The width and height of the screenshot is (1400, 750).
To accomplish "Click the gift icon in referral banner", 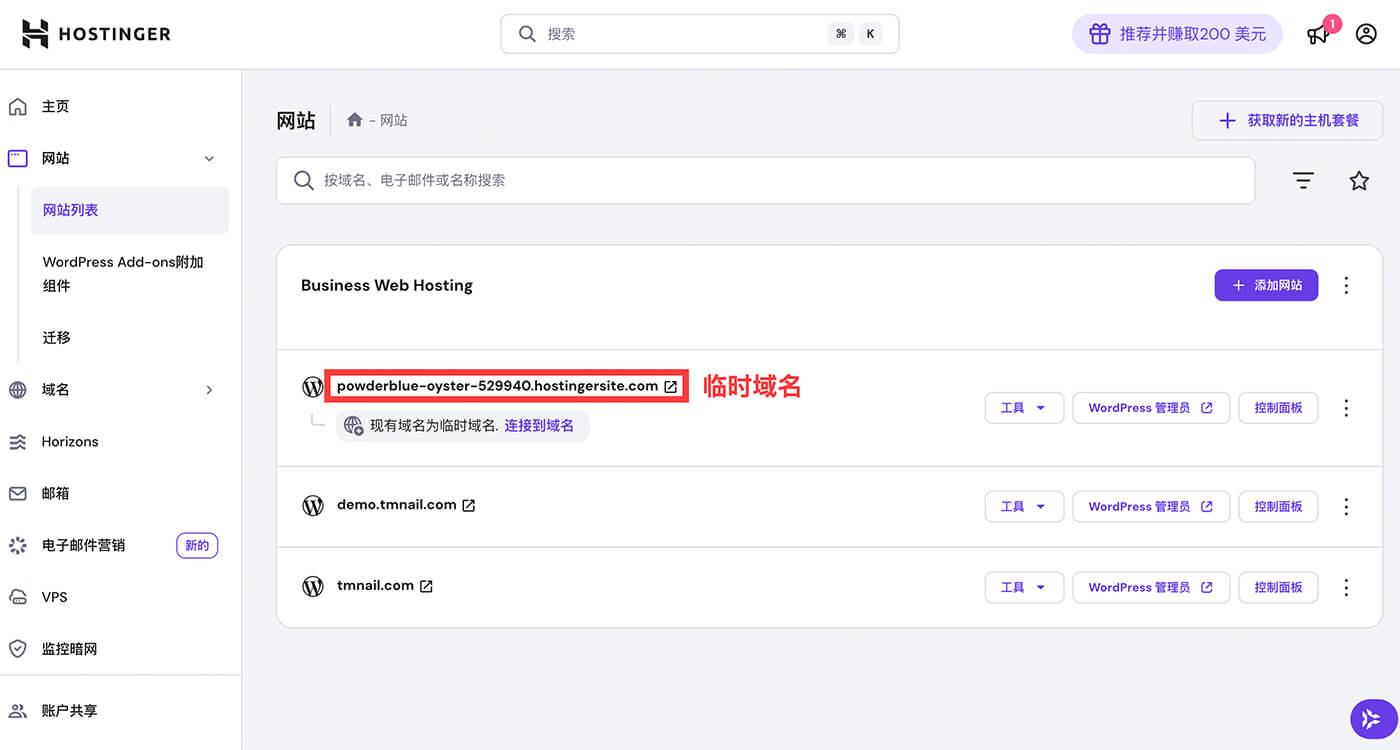I will [1100, 34].
